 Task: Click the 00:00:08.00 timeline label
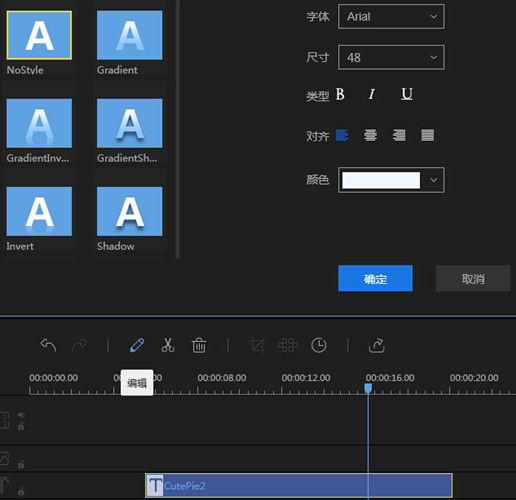pos(222,378)
